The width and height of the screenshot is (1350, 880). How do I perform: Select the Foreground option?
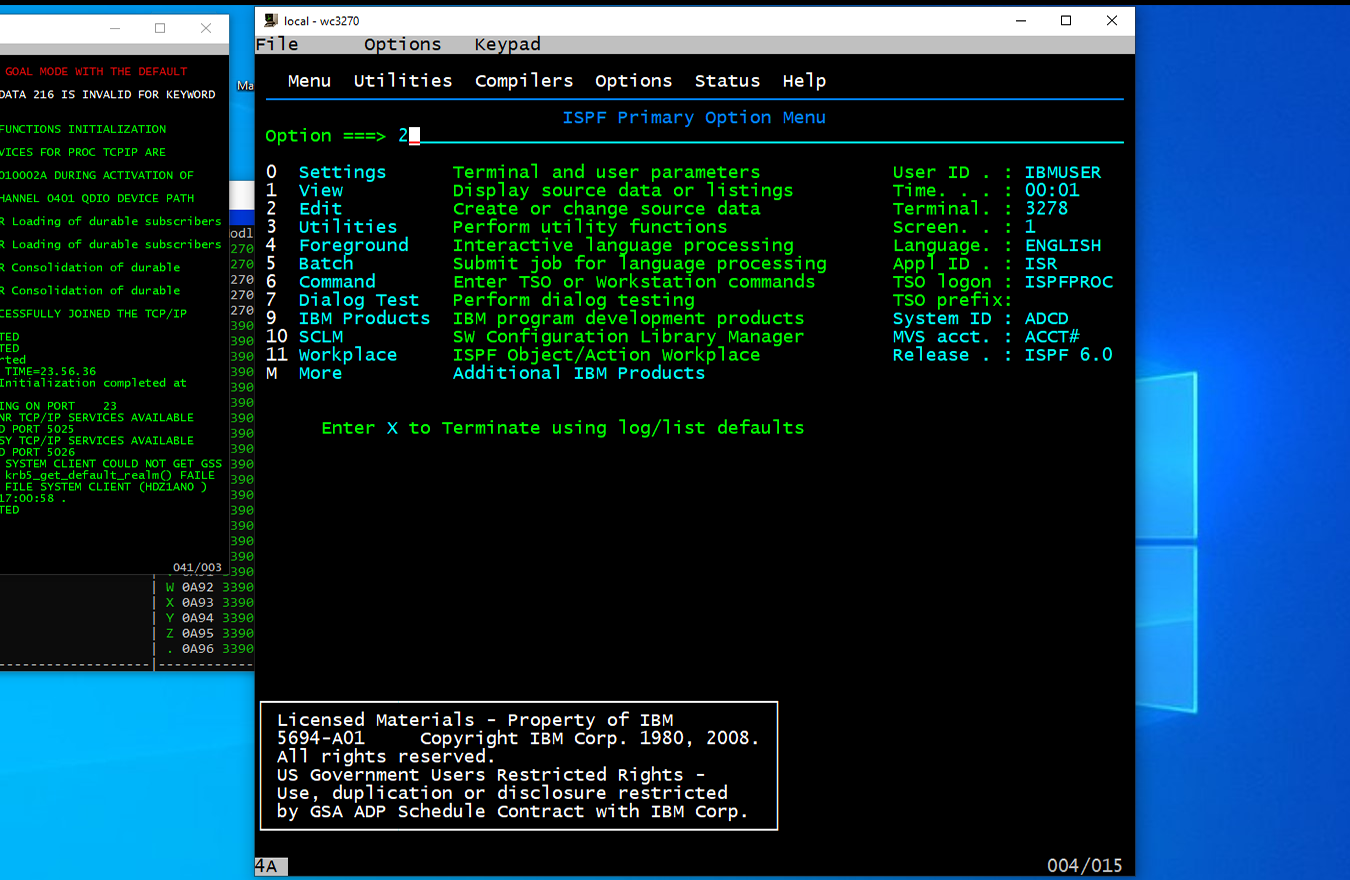pos(353,245)
